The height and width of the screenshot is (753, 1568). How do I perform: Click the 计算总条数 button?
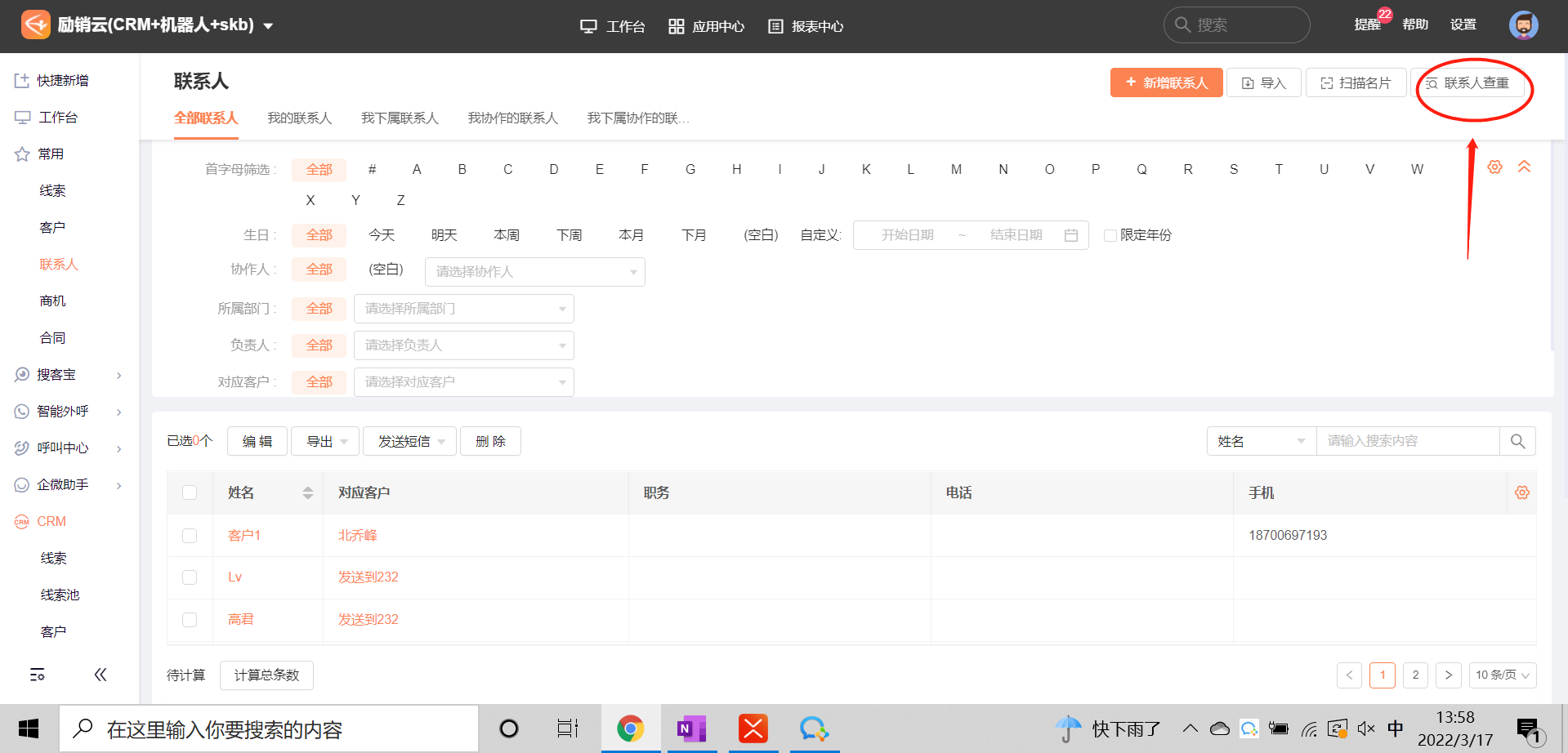266,675
